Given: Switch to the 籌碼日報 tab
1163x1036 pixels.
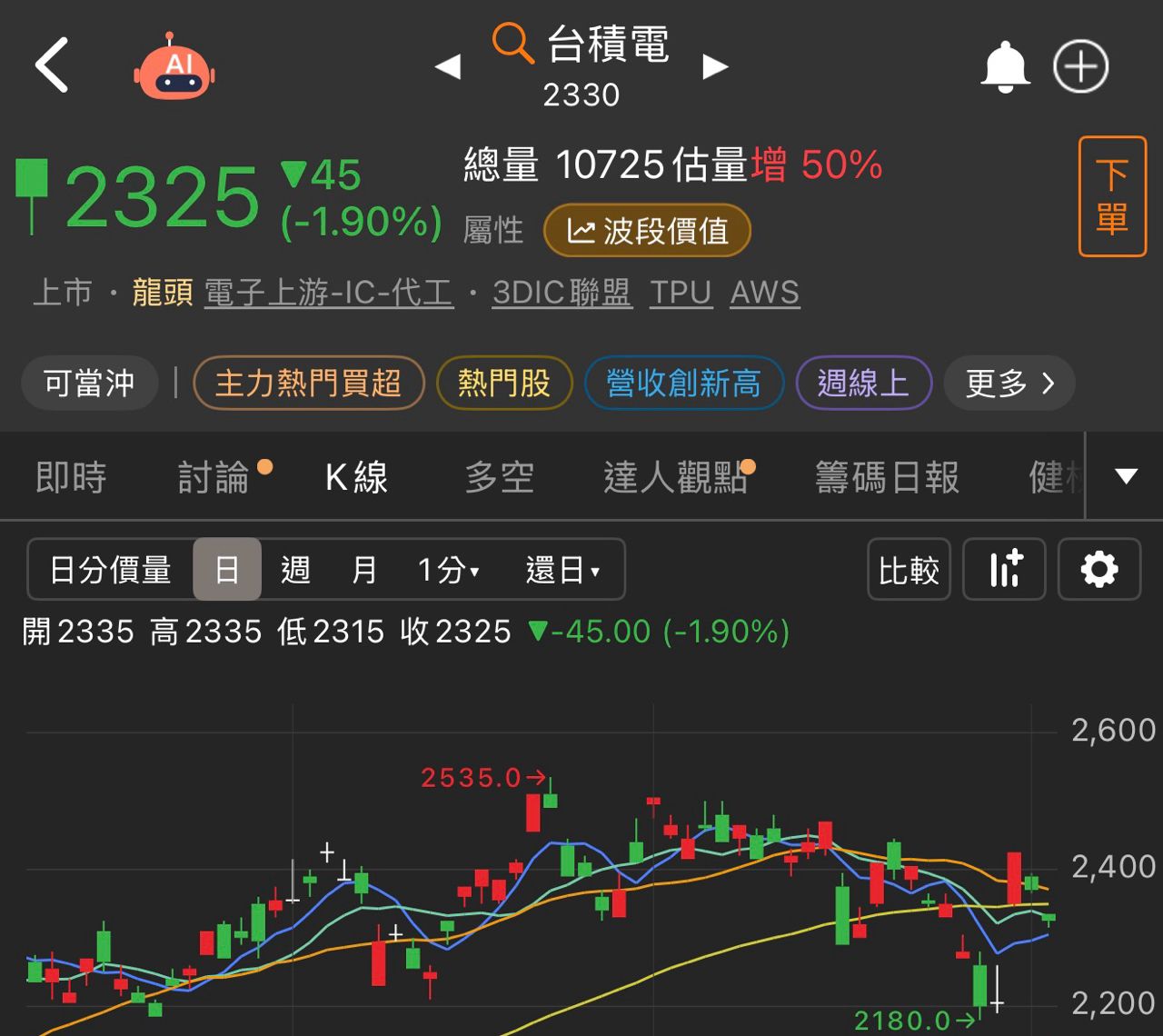Looking at the screenshot, I should (887, 477).
